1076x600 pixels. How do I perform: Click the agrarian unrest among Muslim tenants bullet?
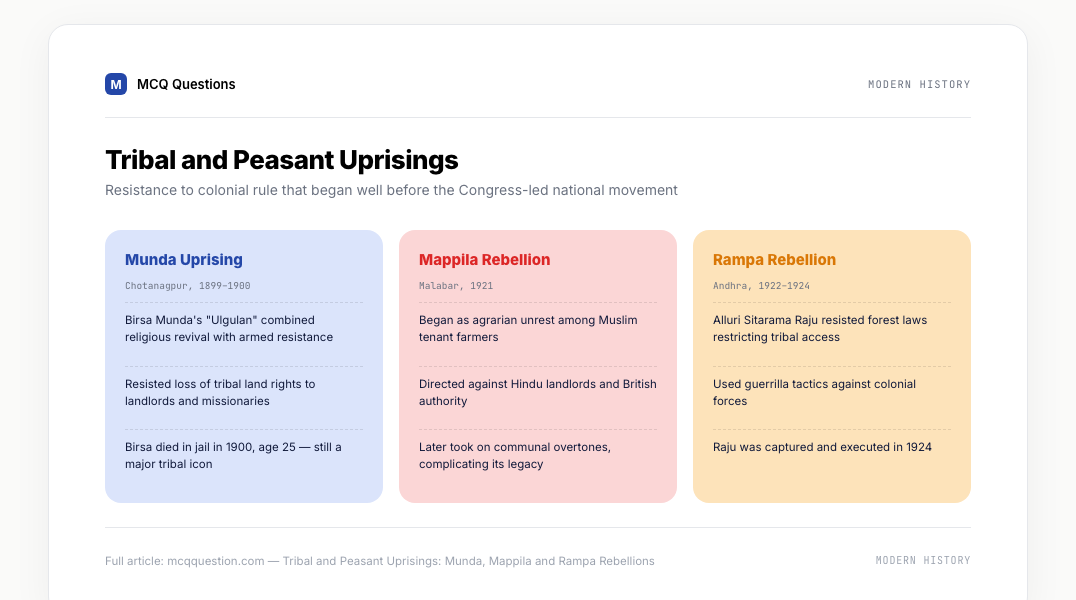(x=528, y=328)
